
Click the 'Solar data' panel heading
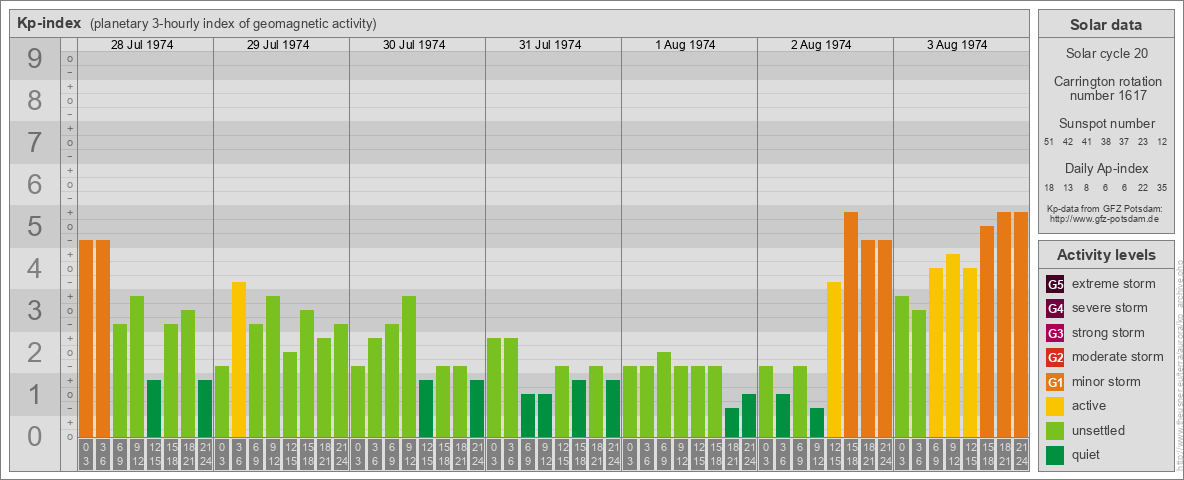(x=1105, y=25)
